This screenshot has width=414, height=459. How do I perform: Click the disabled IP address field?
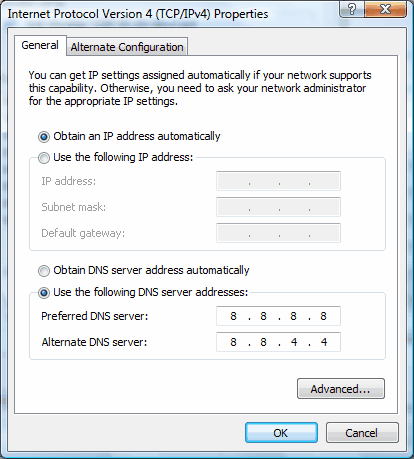click(278, 181)
